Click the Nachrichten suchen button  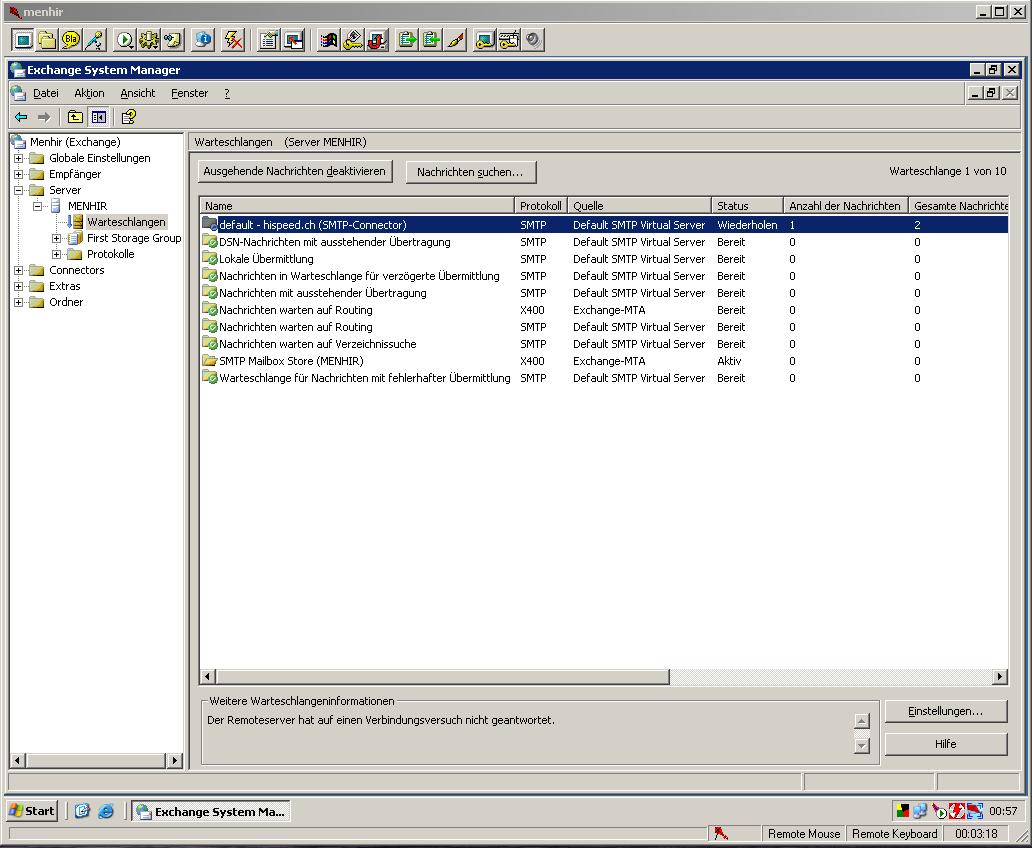point(470,172)
